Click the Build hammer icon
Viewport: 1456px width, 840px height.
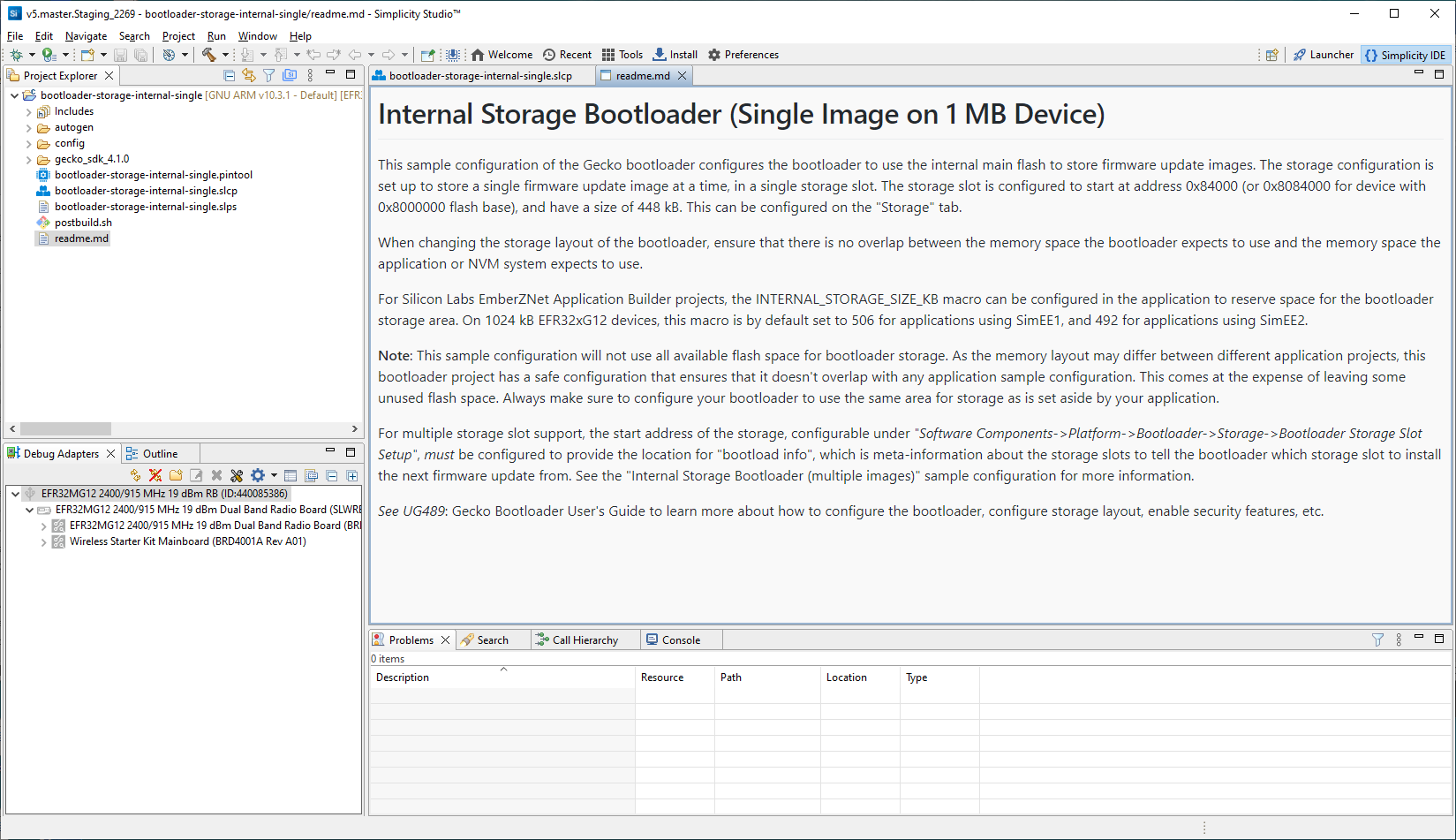click(208, 55)
